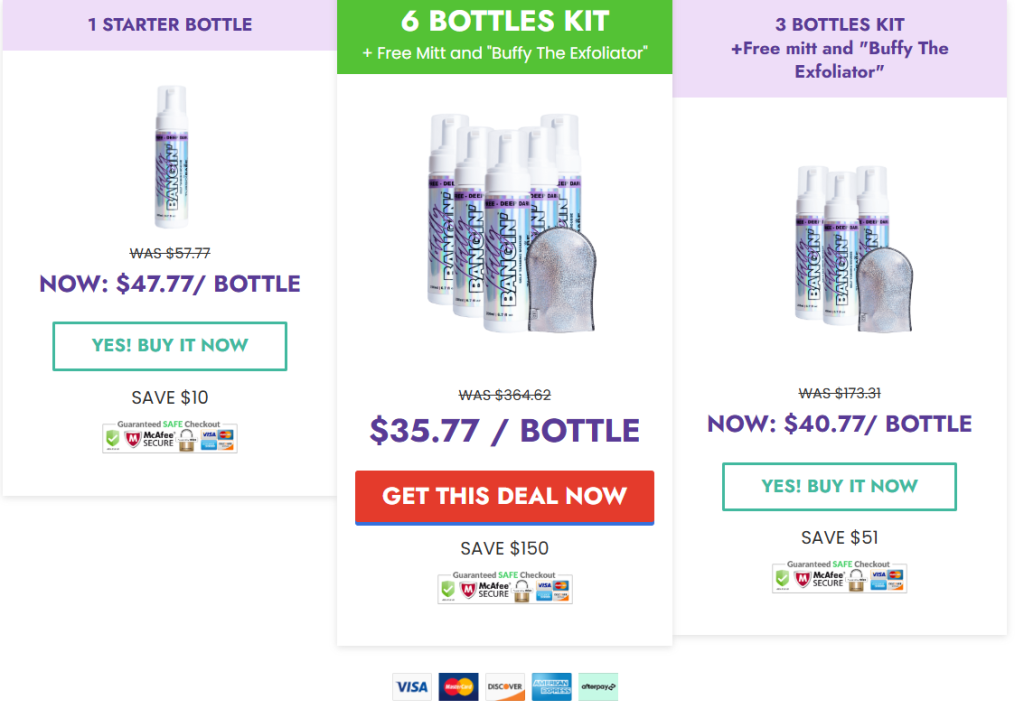Click the 1 STARTER BOTTLE header
Screen dimensions: 1024x709
[x=170, y=25]
